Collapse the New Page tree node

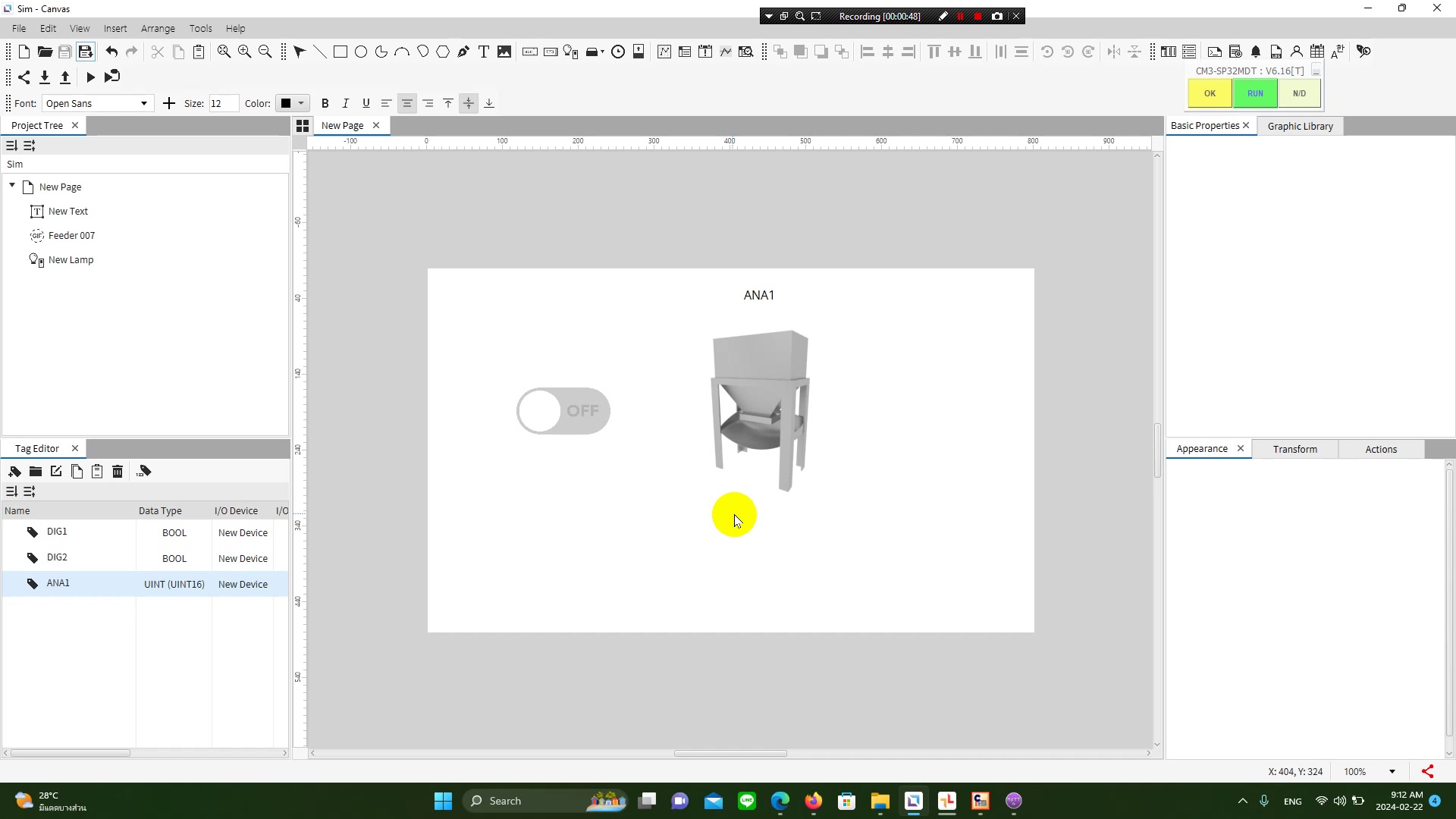click(x=12, y=186)
